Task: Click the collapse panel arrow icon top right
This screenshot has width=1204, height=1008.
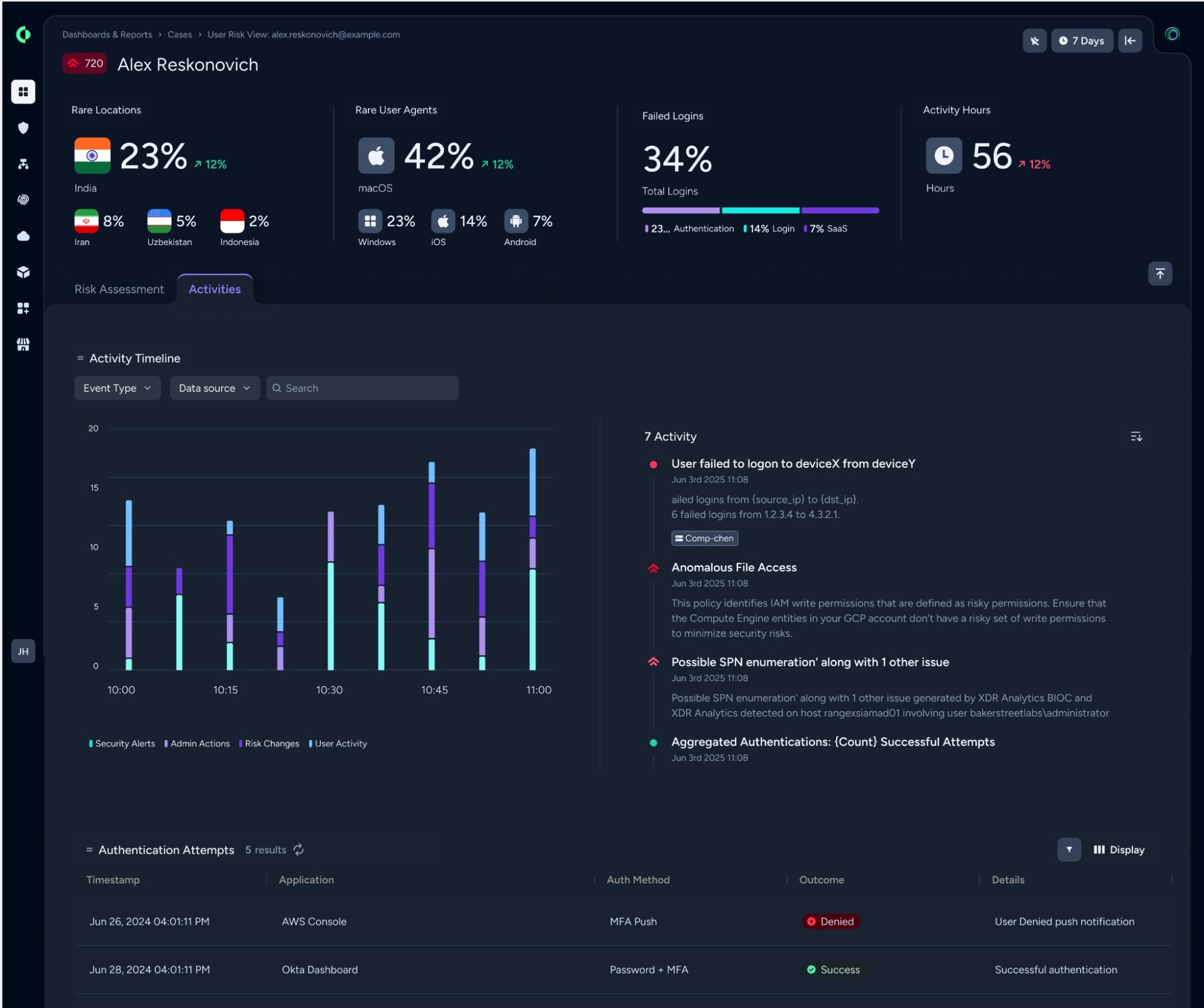Action: [1130, 41]
